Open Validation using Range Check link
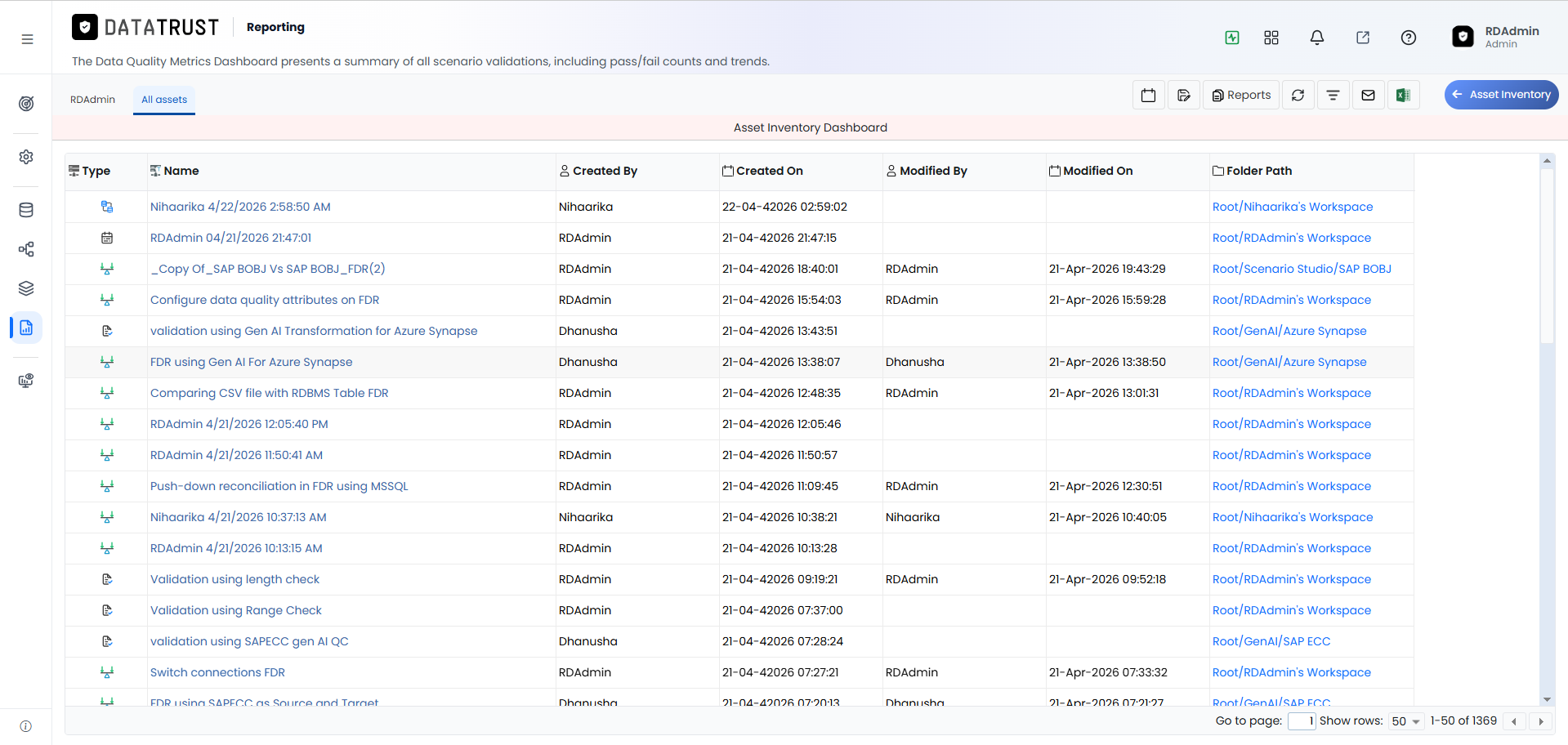 click(236, 610)
